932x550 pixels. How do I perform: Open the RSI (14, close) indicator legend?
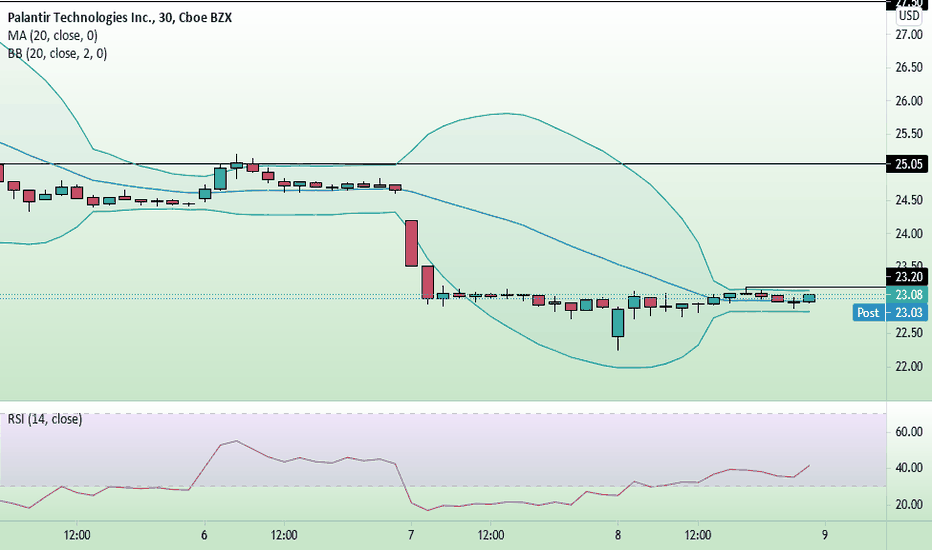pyautogui.click(x=45, y=419)
